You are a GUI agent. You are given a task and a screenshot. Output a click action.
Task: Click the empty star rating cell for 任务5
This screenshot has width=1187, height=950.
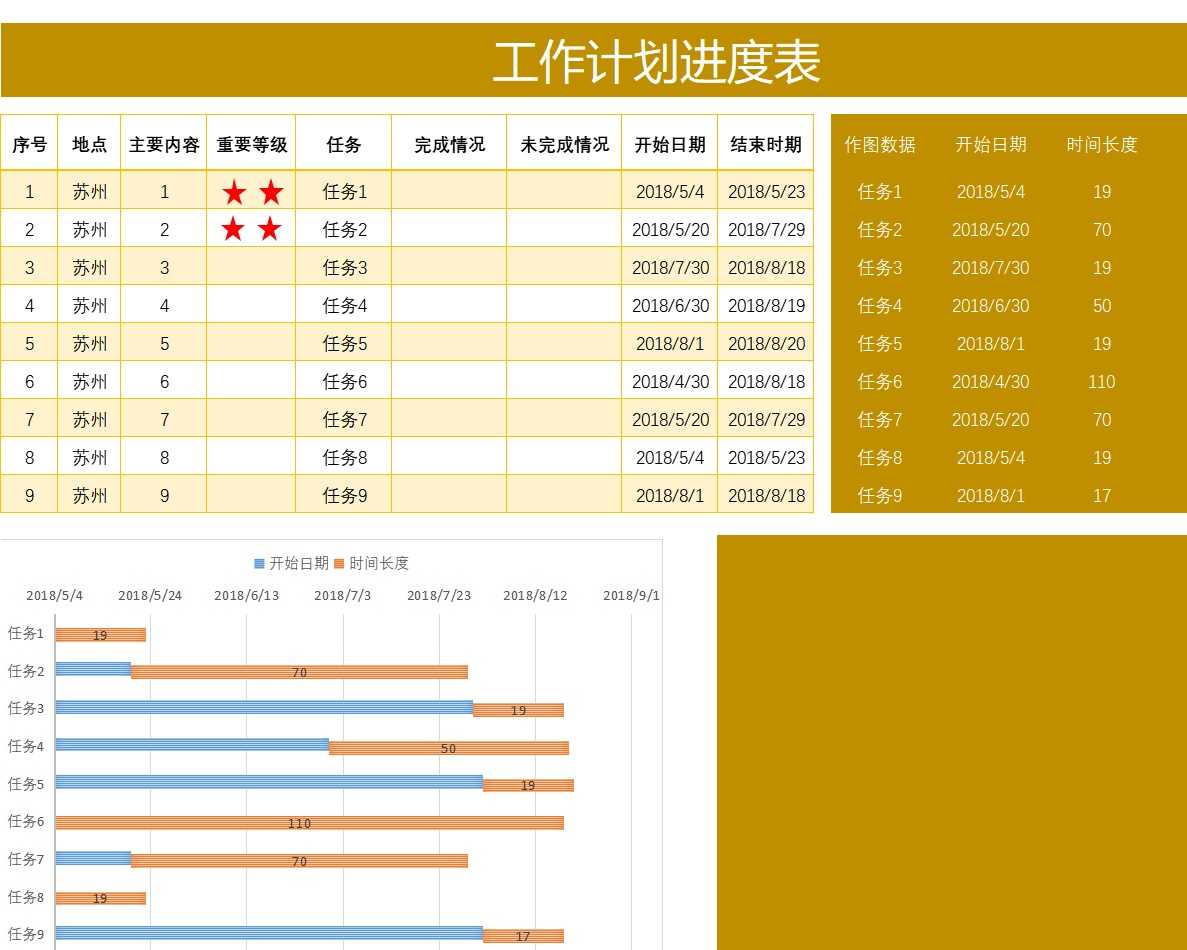click(251, 343)
